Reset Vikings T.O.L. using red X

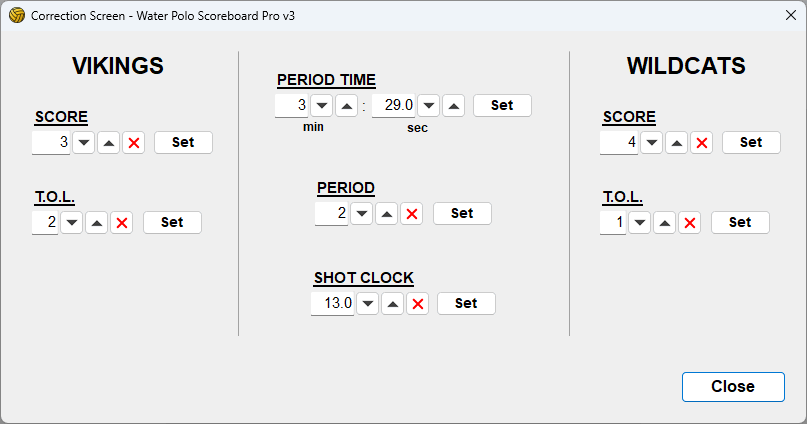coord(122,223)
